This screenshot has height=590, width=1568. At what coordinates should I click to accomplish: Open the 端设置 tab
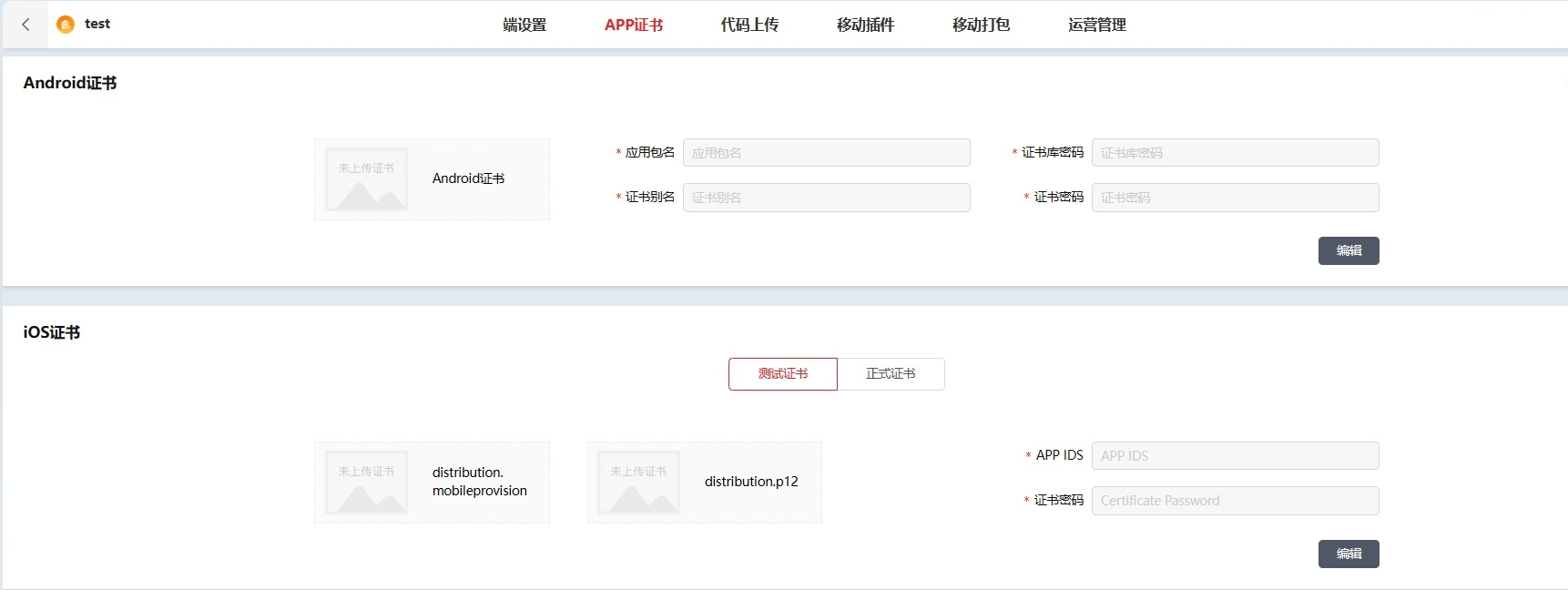[x=524, y=25]
